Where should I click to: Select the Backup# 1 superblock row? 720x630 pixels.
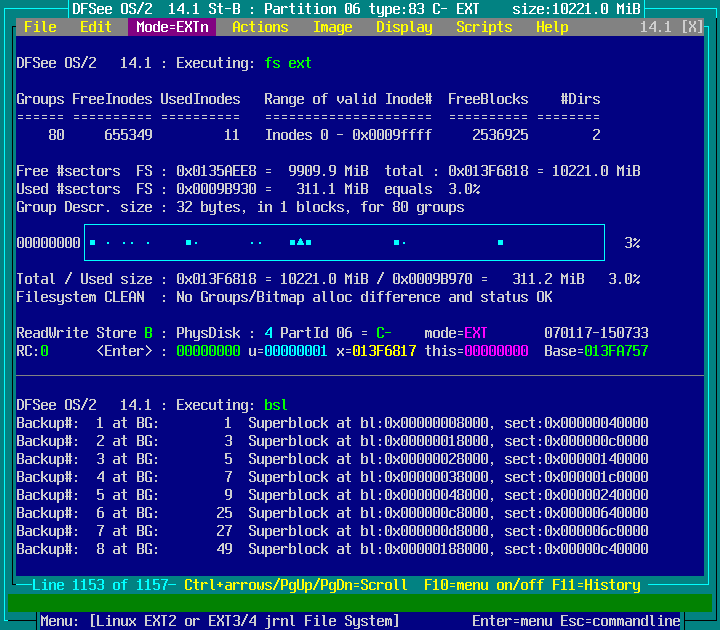pos(332,423)
